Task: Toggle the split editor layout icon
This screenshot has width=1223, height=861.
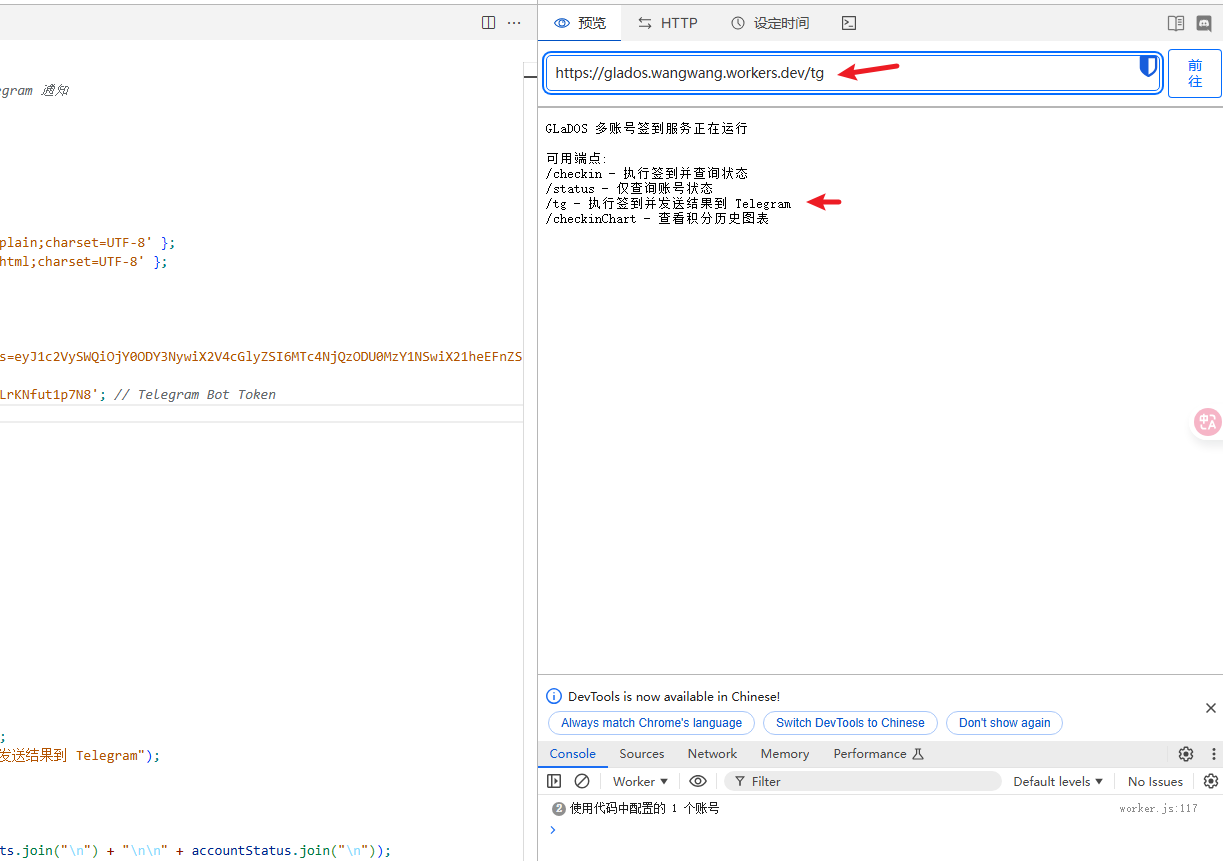Action: (488, 23)
